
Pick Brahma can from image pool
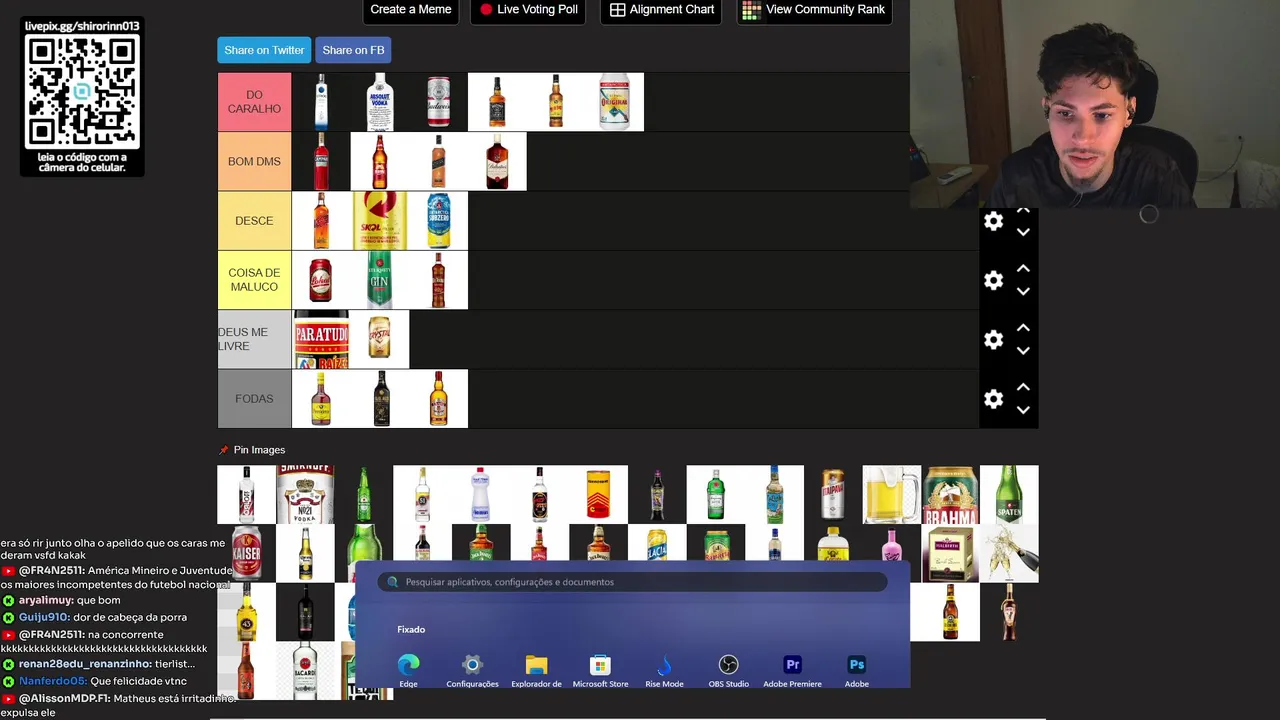pos(950,494)
